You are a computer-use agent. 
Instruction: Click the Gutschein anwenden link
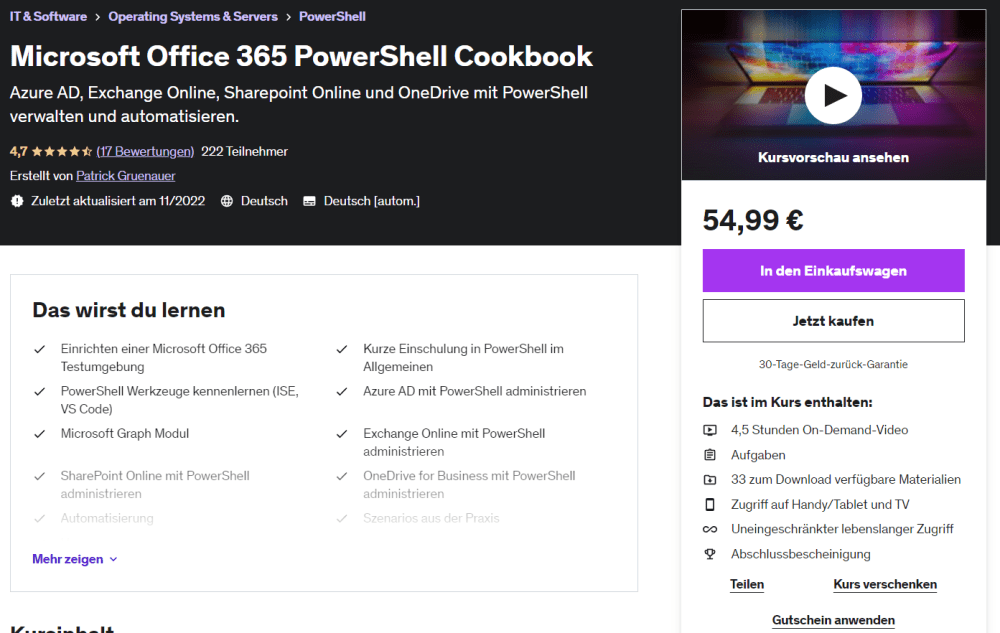[x=833, y=620]
